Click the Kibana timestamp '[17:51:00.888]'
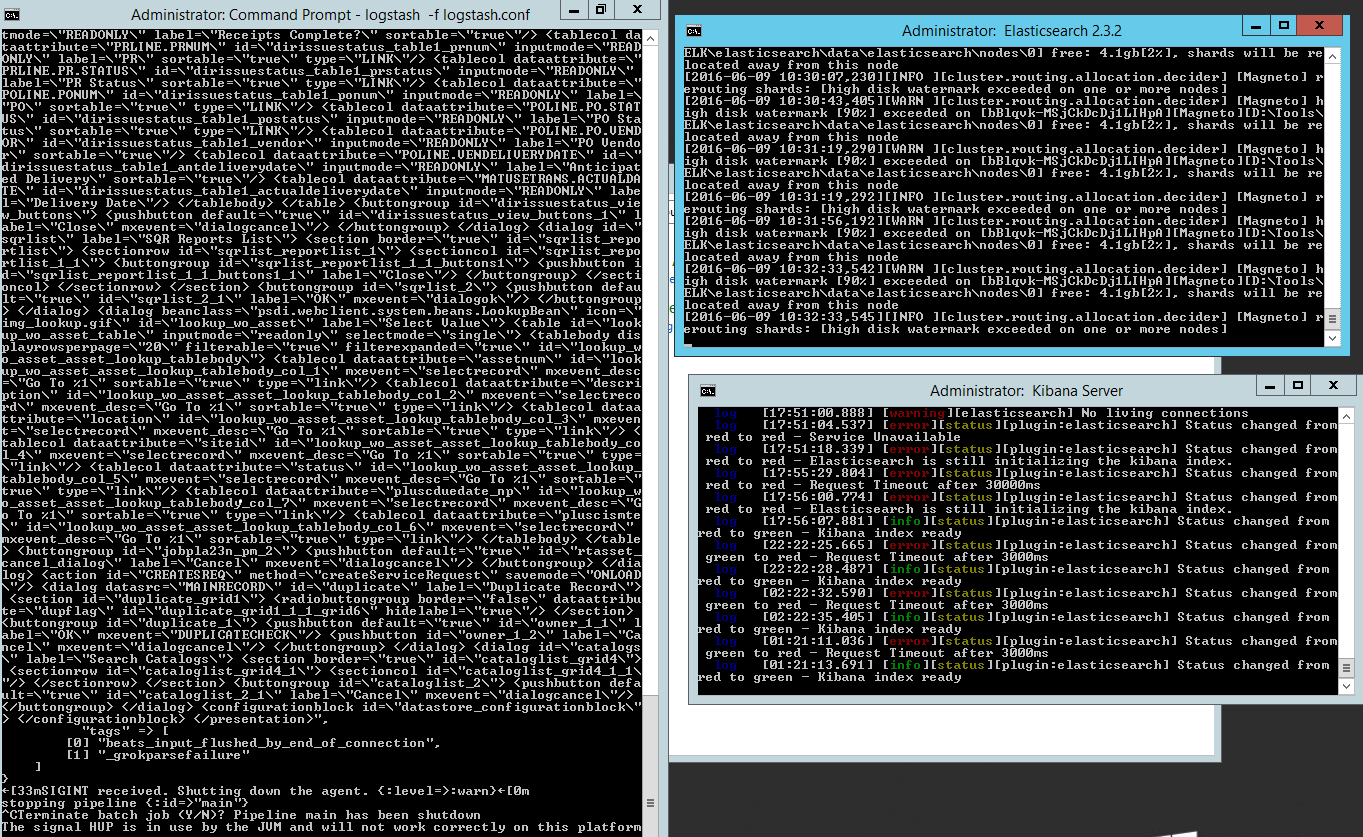 tap(818, 413)
